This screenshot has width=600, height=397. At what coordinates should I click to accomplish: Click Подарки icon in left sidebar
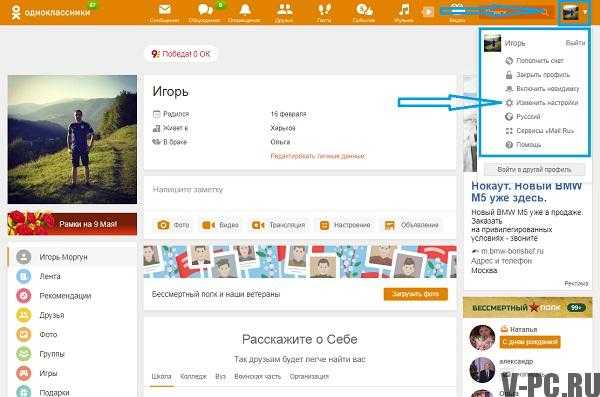(x=24, y=392)
